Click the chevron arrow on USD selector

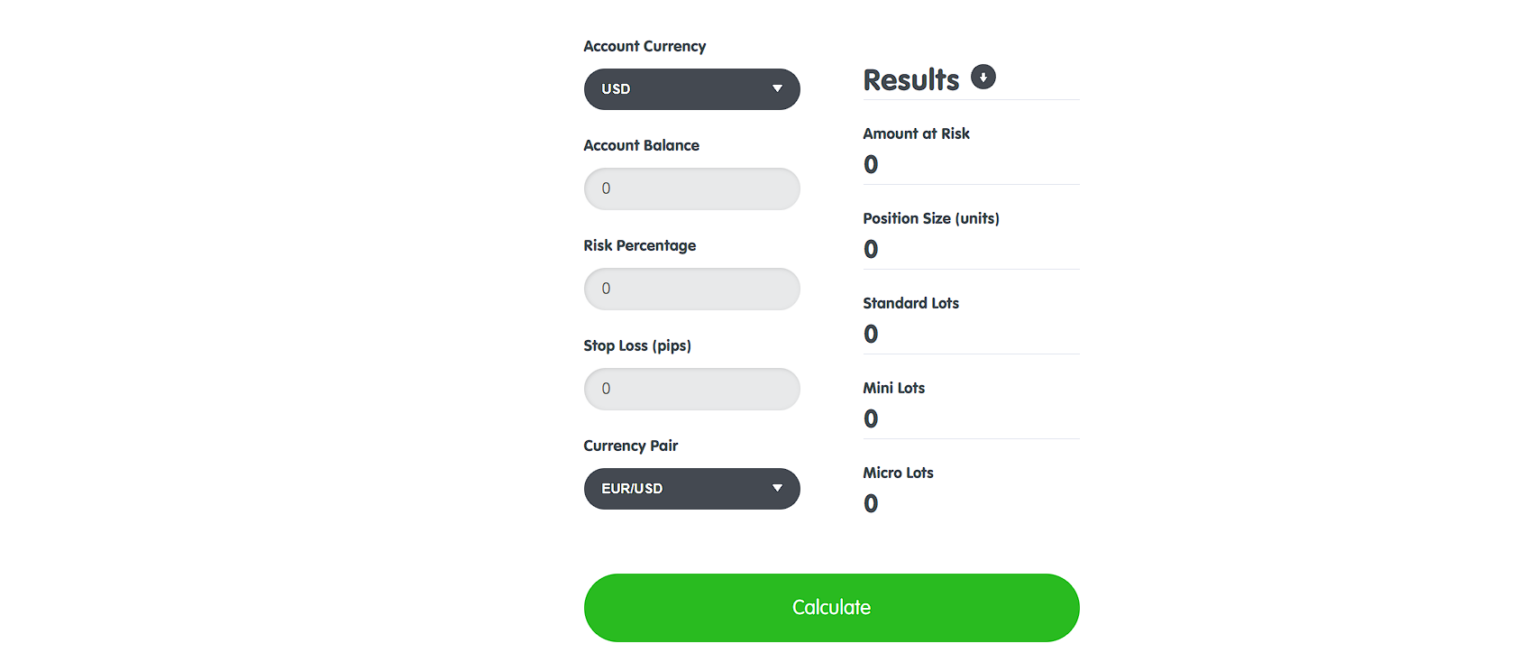point(777,89)
